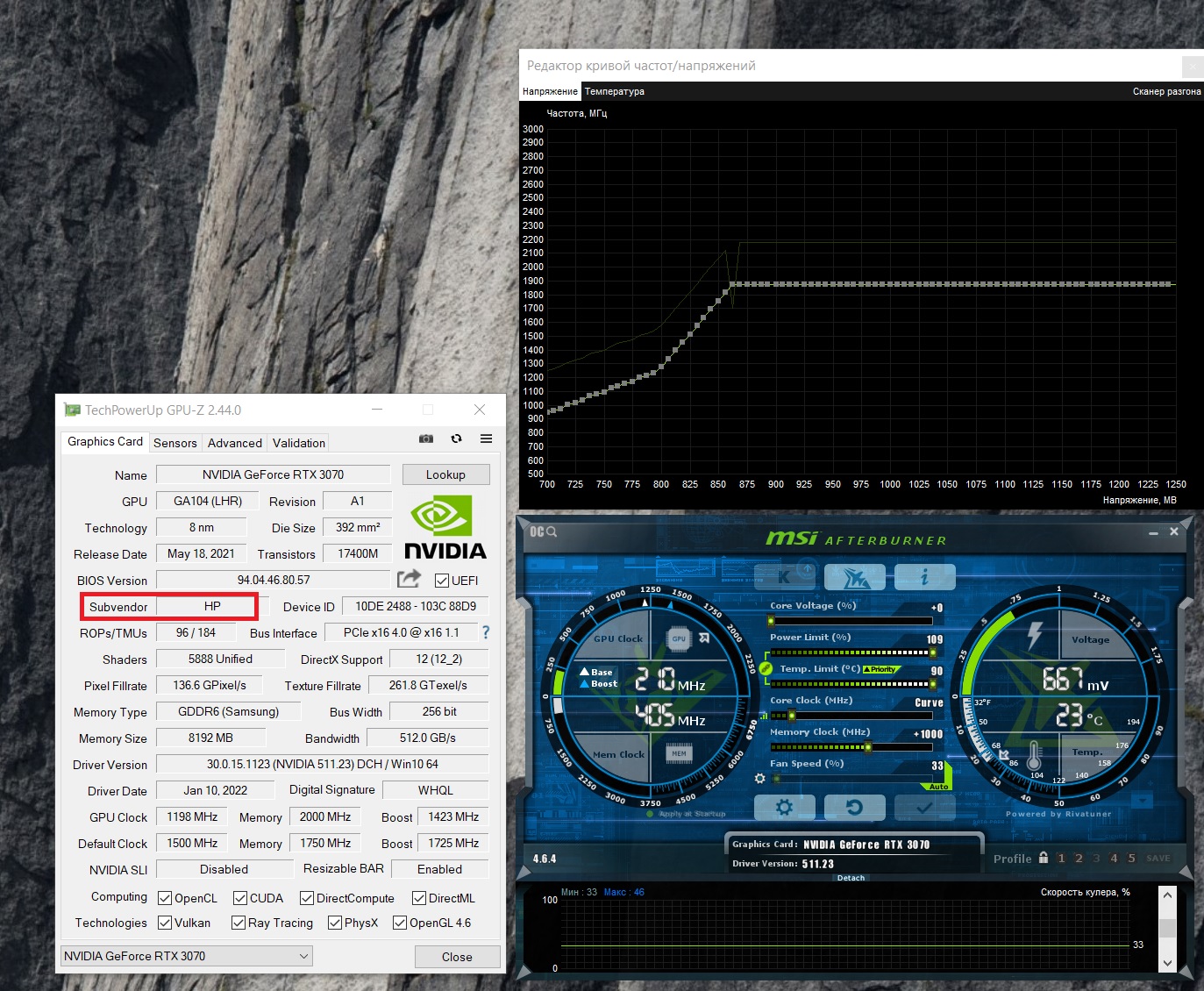1204x991 pixels.
Task: Toggle the fan speed Auto button
Action: pyautogui.click(x=938, y=787)
